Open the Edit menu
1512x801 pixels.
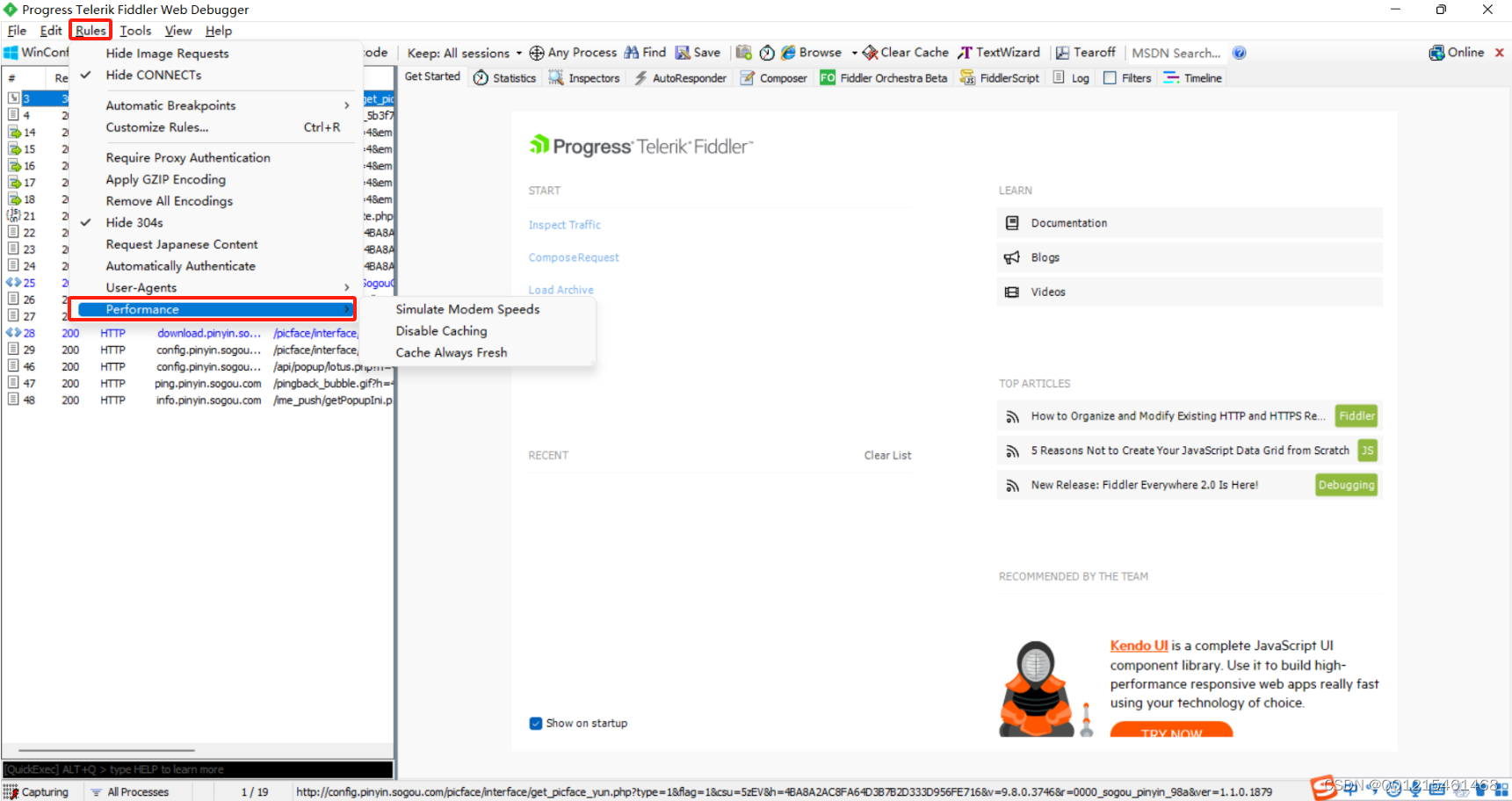coord(51,31)
